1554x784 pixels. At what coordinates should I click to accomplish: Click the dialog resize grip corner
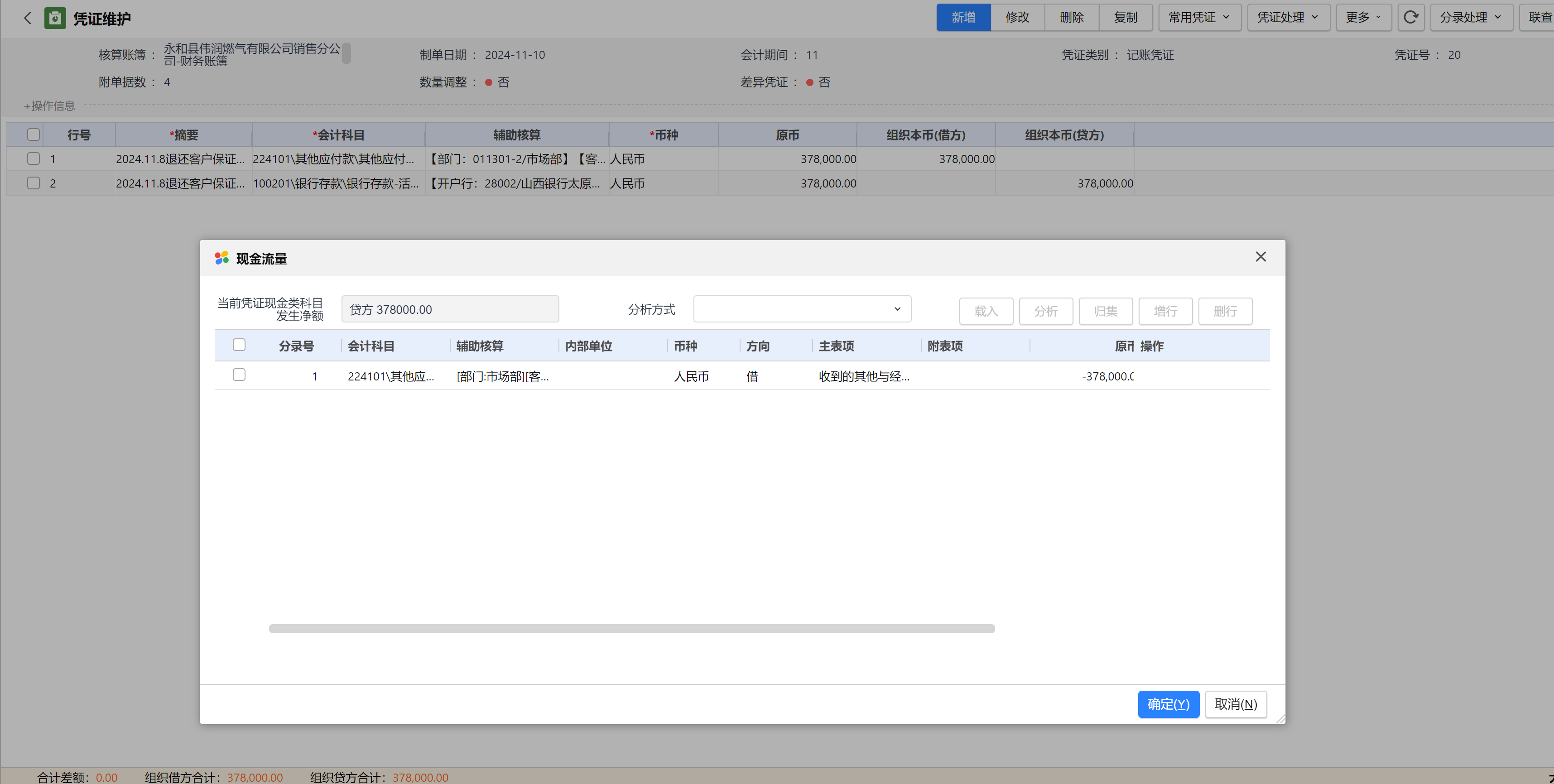1280,718
